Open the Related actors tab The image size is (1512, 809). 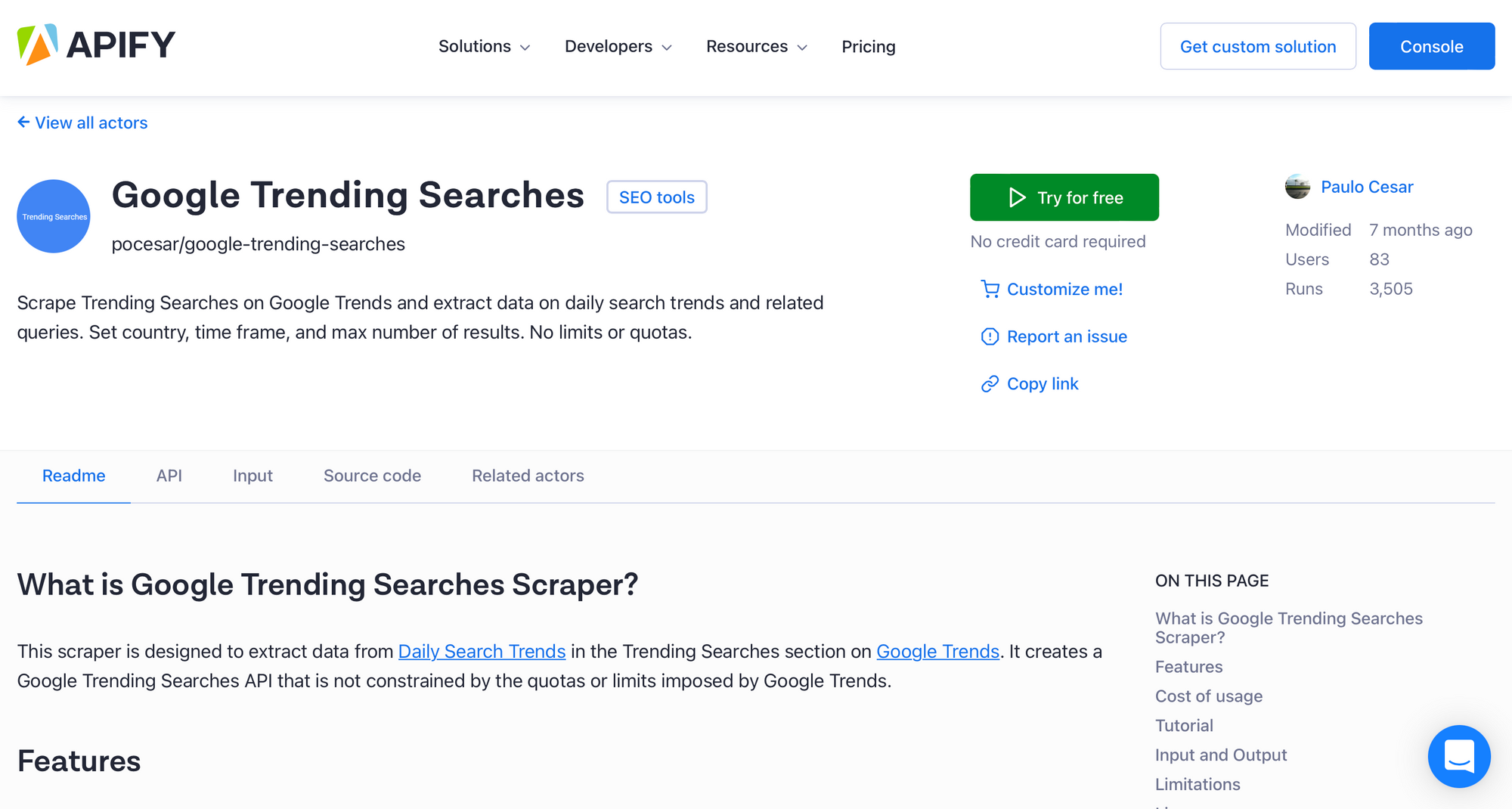click(x=528, y=476)
